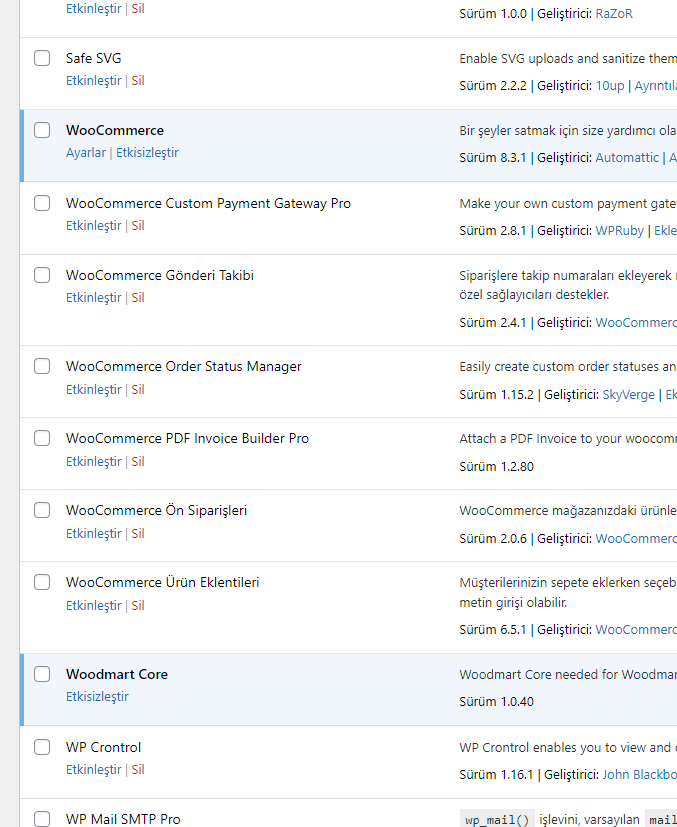Image resolution: width=677 pixels, height=827 pixels.
Task: Activate Safe SVG with Etkinleştir
Action: point(93,81)
